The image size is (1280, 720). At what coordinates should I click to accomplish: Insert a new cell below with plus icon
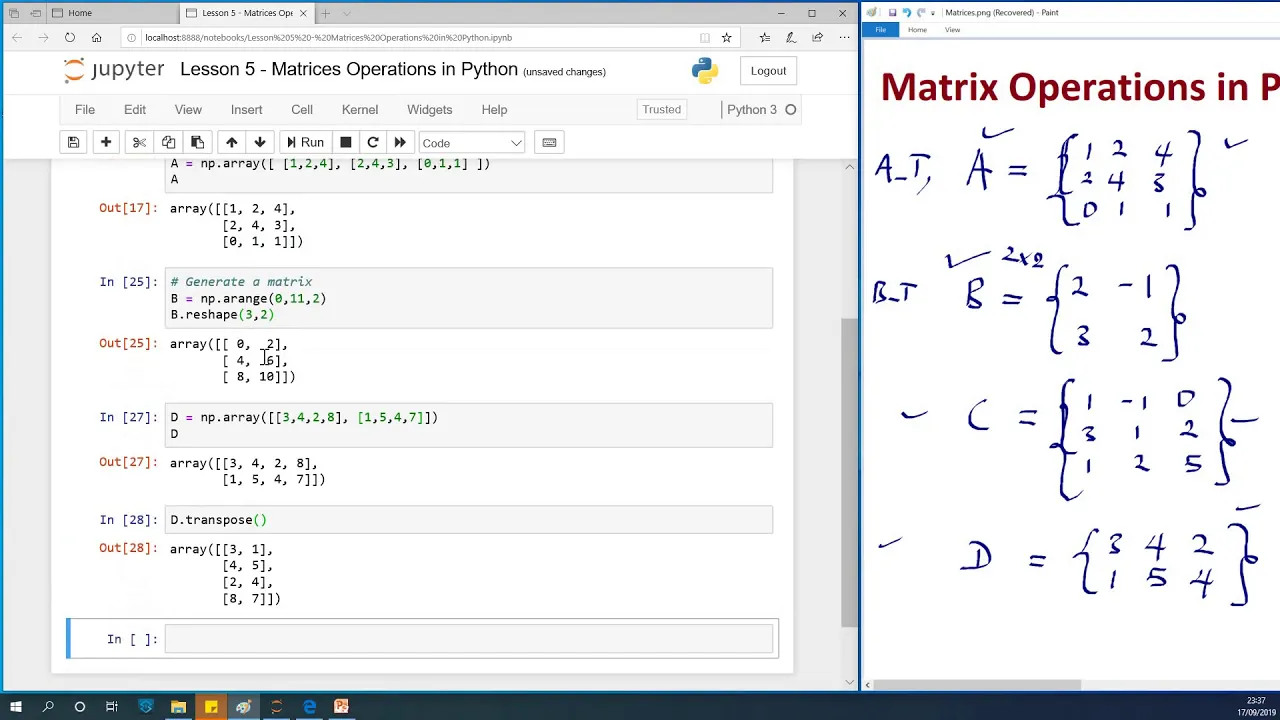(x=106, y=142)
